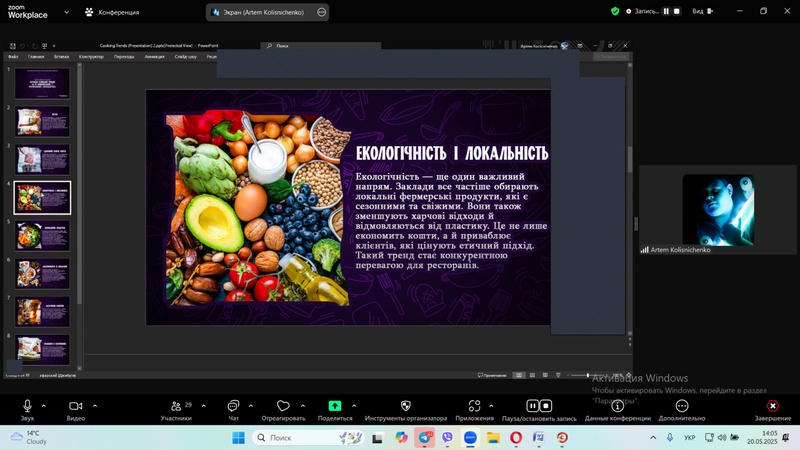Image resolution: width=800 pixels, height=450 pixels.
Task: Click the Отреагировать reactions heart icon
Action: point(283,406)
